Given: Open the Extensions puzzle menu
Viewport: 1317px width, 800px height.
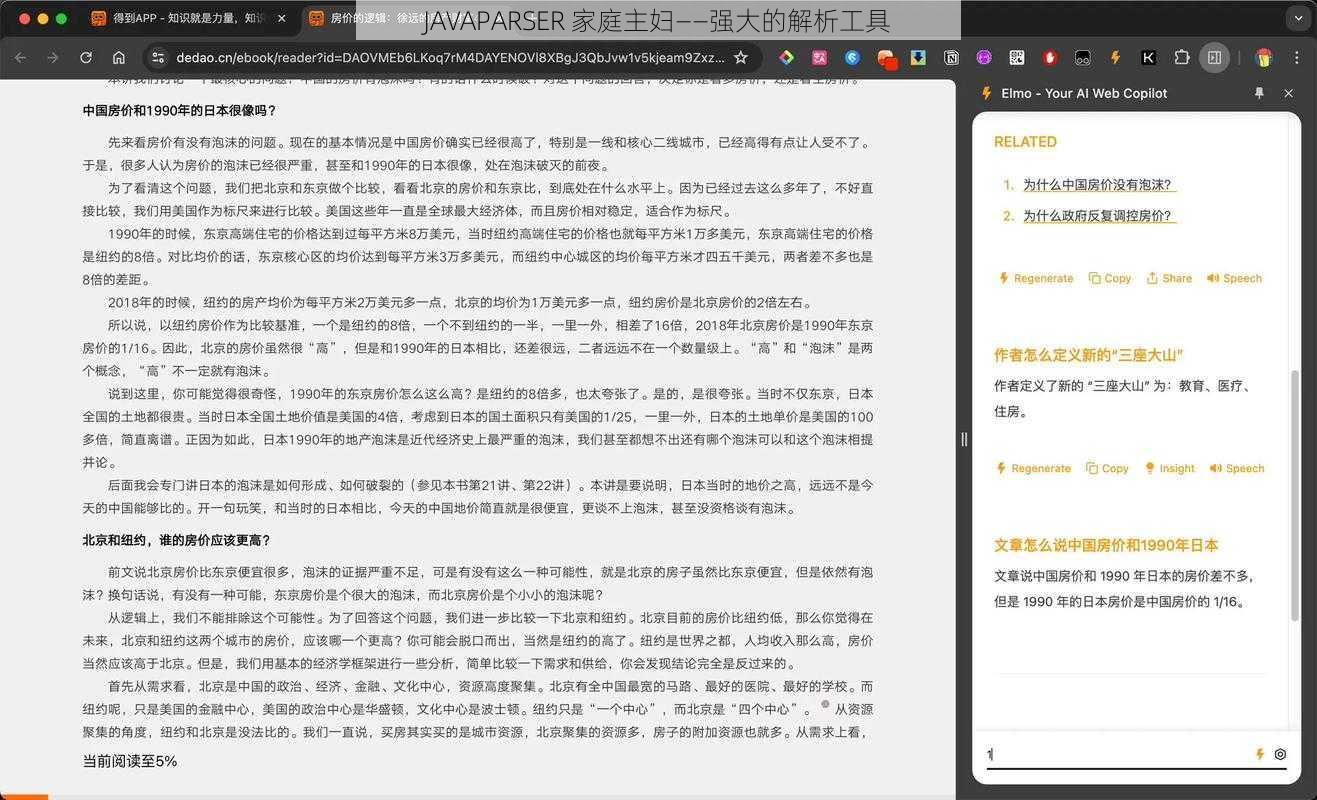Looking at the screenshot, I should coord(1181,58).
